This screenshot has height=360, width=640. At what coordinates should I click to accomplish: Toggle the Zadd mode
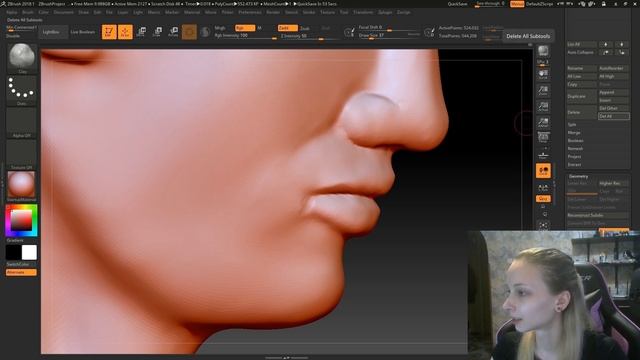click(287, 28)
